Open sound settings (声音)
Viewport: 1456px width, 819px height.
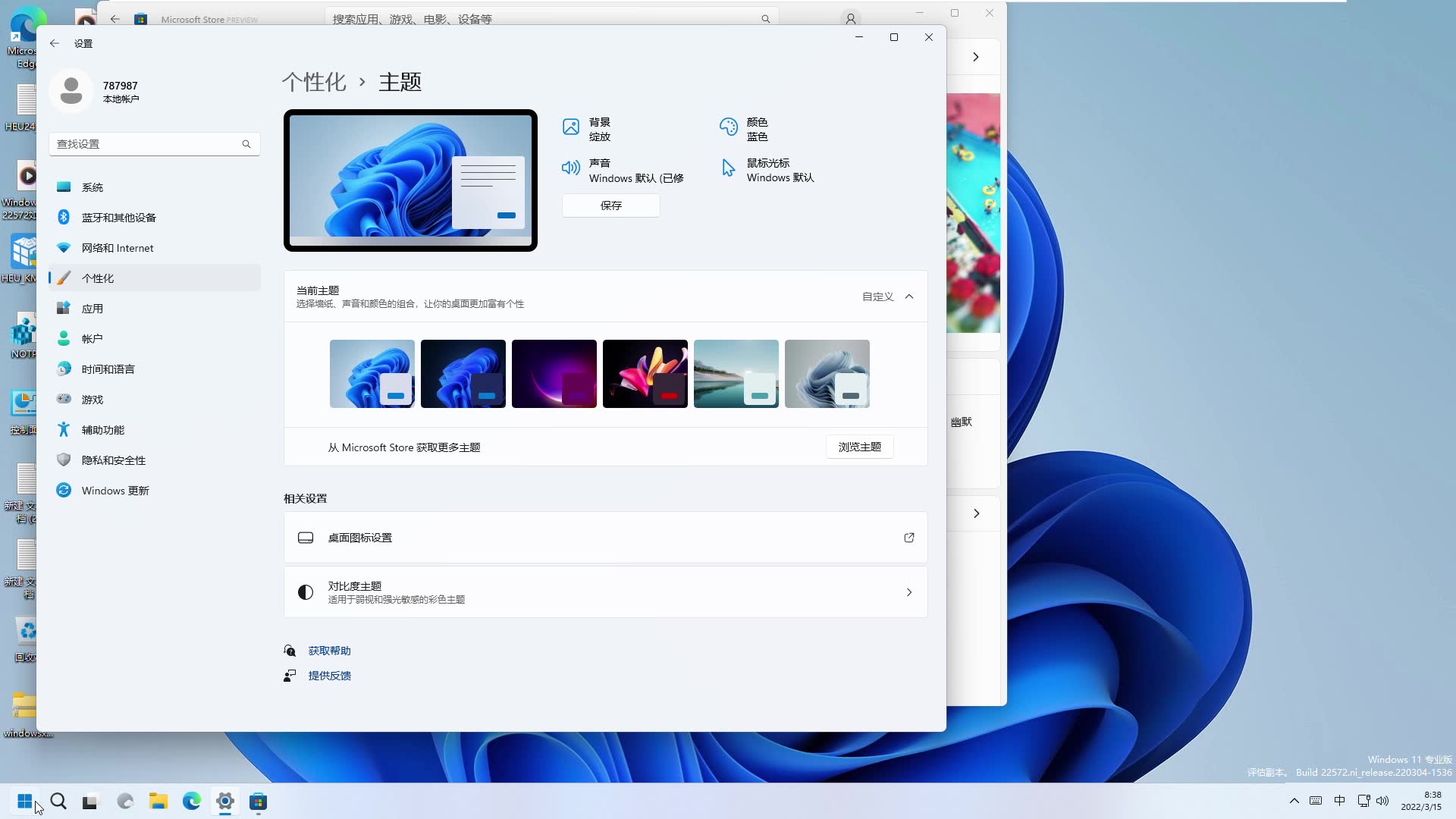(623, 171)
